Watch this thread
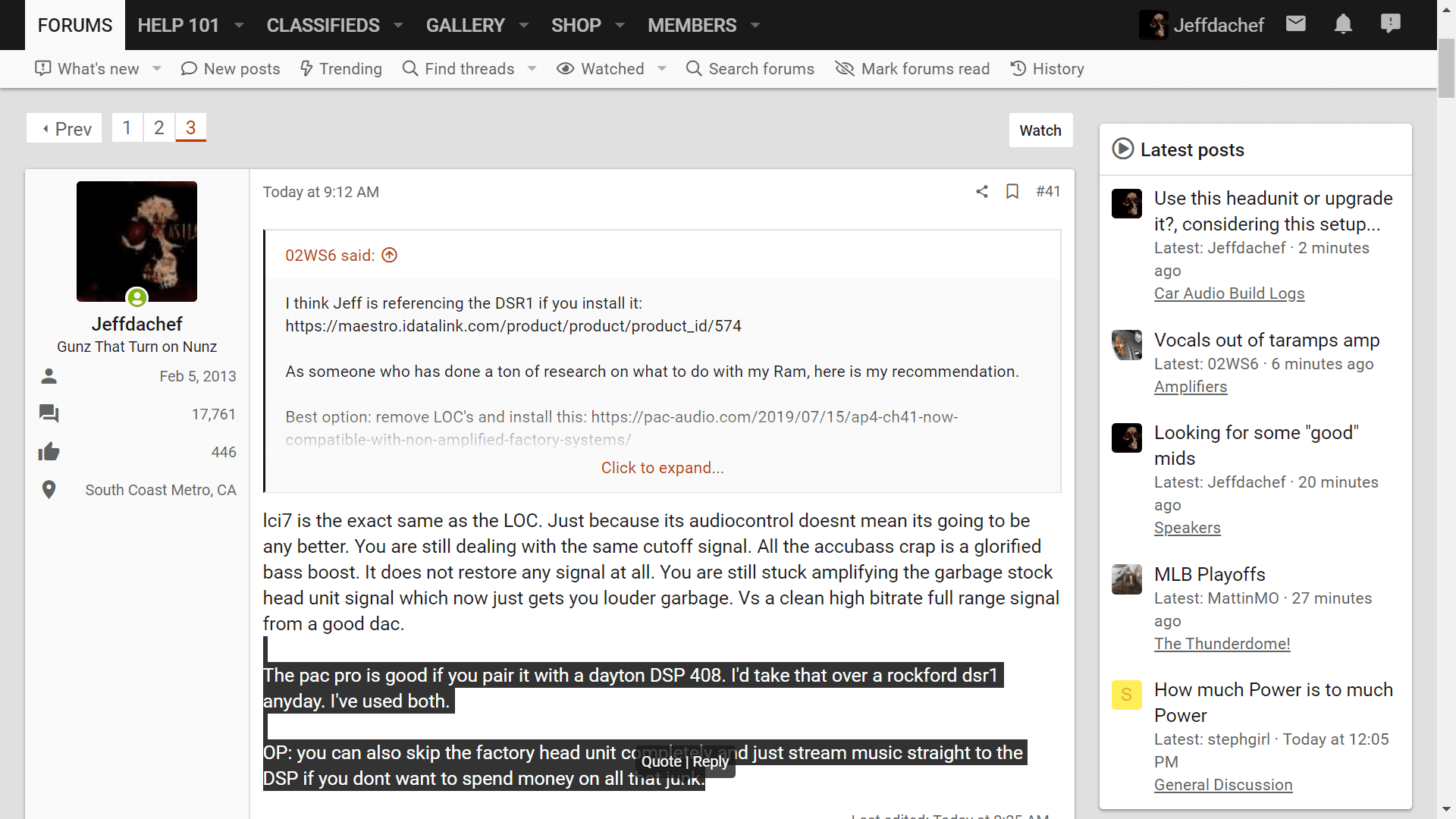Screen dimensions: 1456x819 pyautogui.click(x=1040, y=130)
